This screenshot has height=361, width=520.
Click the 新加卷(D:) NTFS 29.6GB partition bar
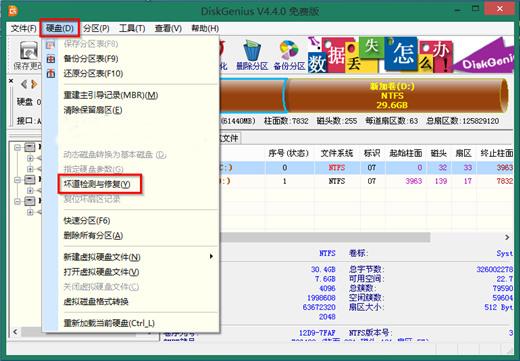(397, 96)
